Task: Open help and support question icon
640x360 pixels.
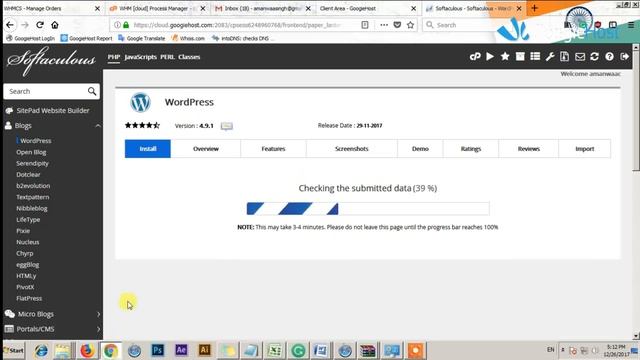Action: (x=609, y=57)
